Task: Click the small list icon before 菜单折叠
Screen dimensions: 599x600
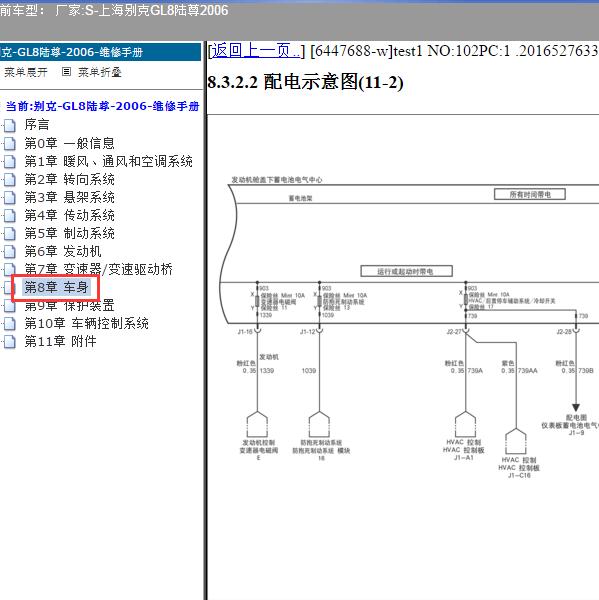Action: click(66, 72)
